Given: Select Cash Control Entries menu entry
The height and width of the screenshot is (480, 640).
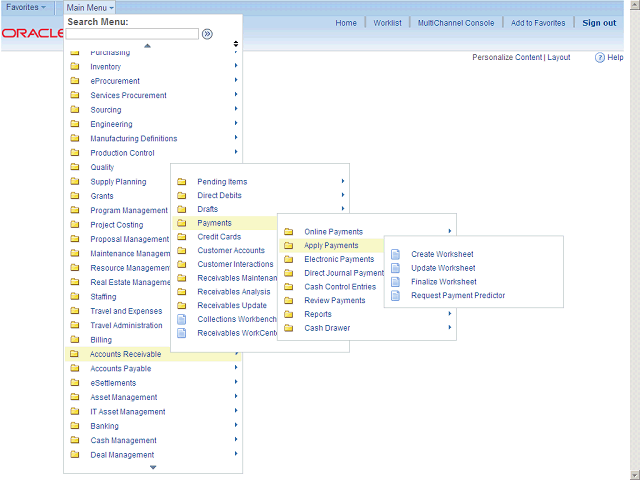Looking at the screenshot, I should coord(340,287).
